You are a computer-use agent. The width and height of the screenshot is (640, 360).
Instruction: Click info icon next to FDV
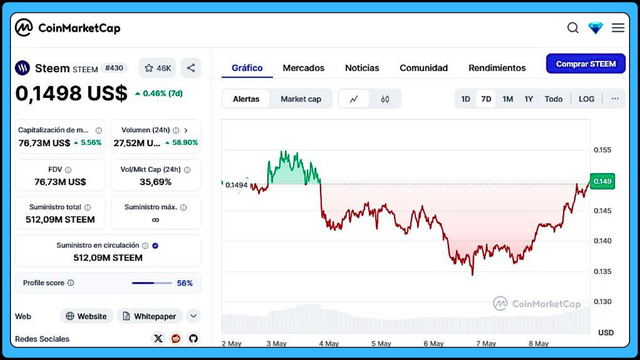click(68, 170)
